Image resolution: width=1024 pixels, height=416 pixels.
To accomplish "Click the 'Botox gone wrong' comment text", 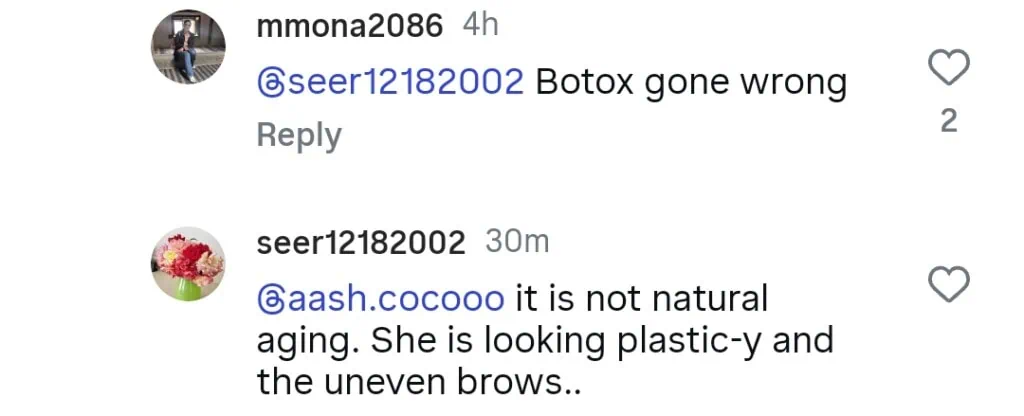I will pos(691,82).
